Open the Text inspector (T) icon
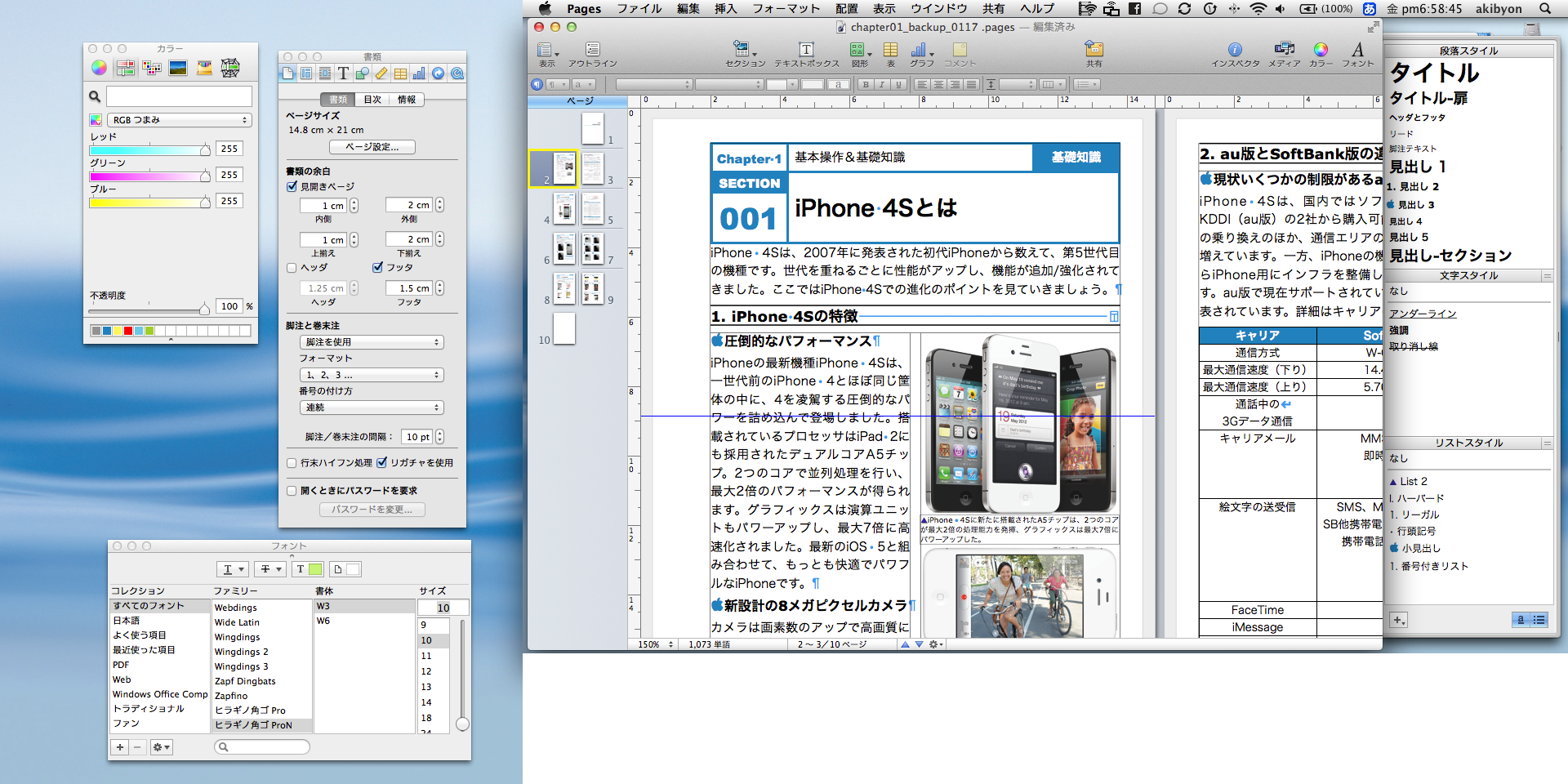1568x784 pixels. pos(344,73)
